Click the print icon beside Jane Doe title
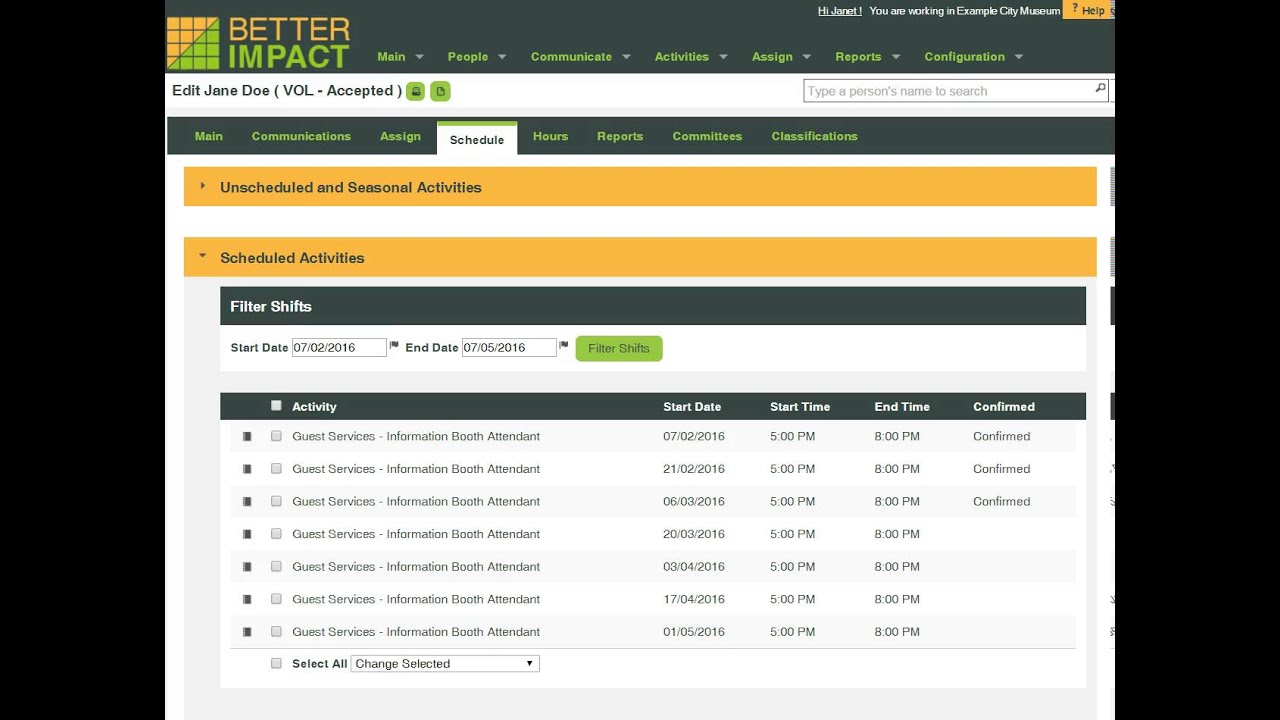The height and width of the screenshot is (720, 1280). (x=416, y=91)
